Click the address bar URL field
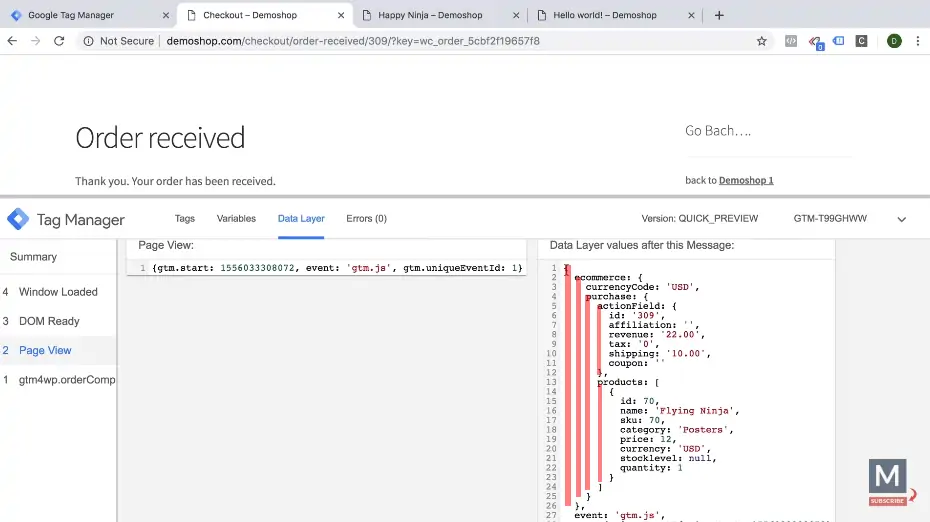This screenshot has width=930, height=522. pyautogui.click(x=400, y=41)
